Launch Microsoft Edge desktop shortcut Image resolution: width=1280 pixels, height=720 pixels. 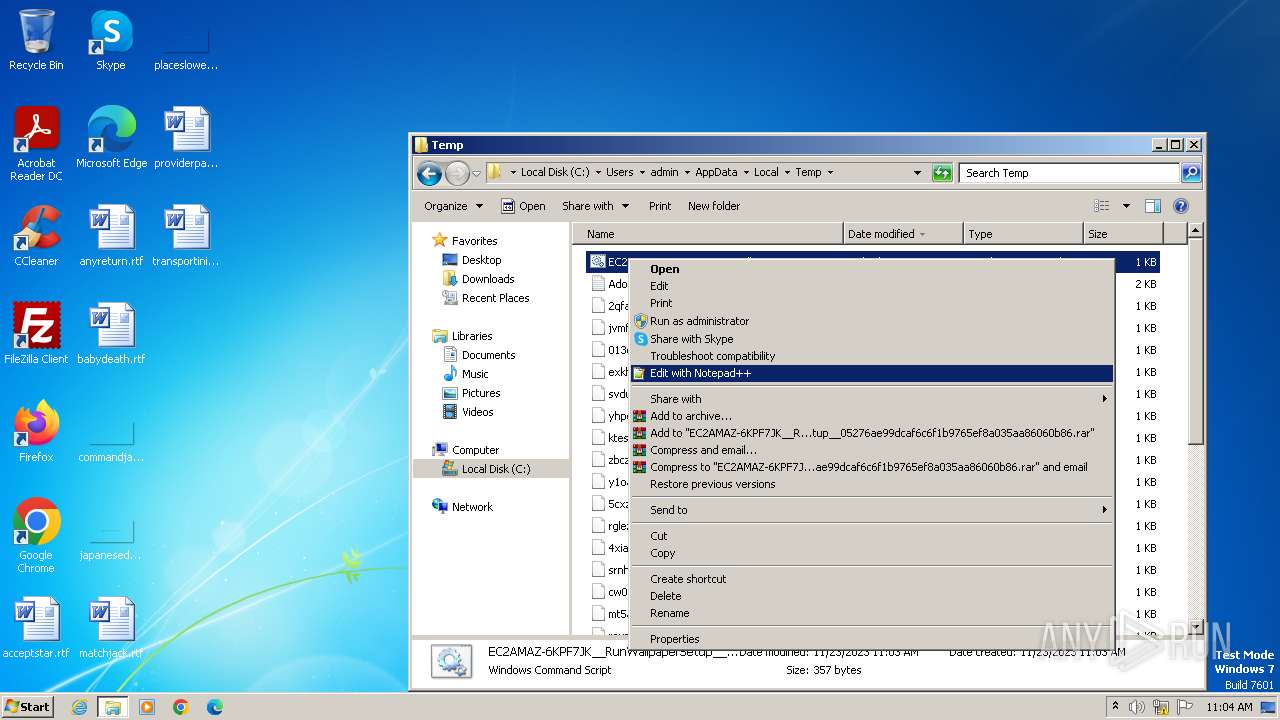pyautogui.click(x=111, y=138)
